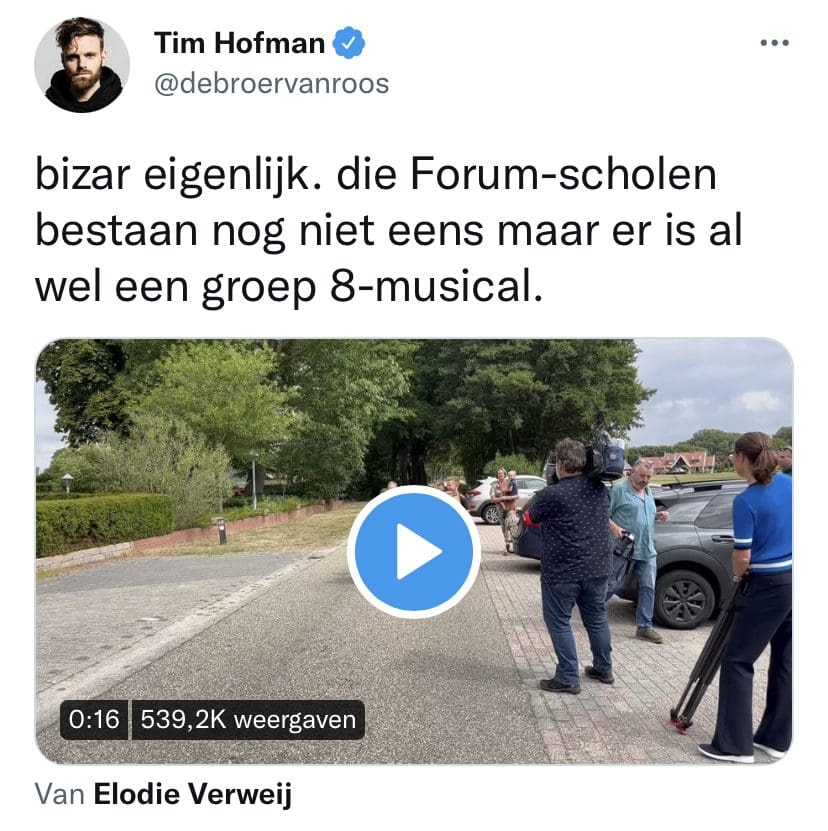Click the Tim Hofman display name

[x=239, y=43]
